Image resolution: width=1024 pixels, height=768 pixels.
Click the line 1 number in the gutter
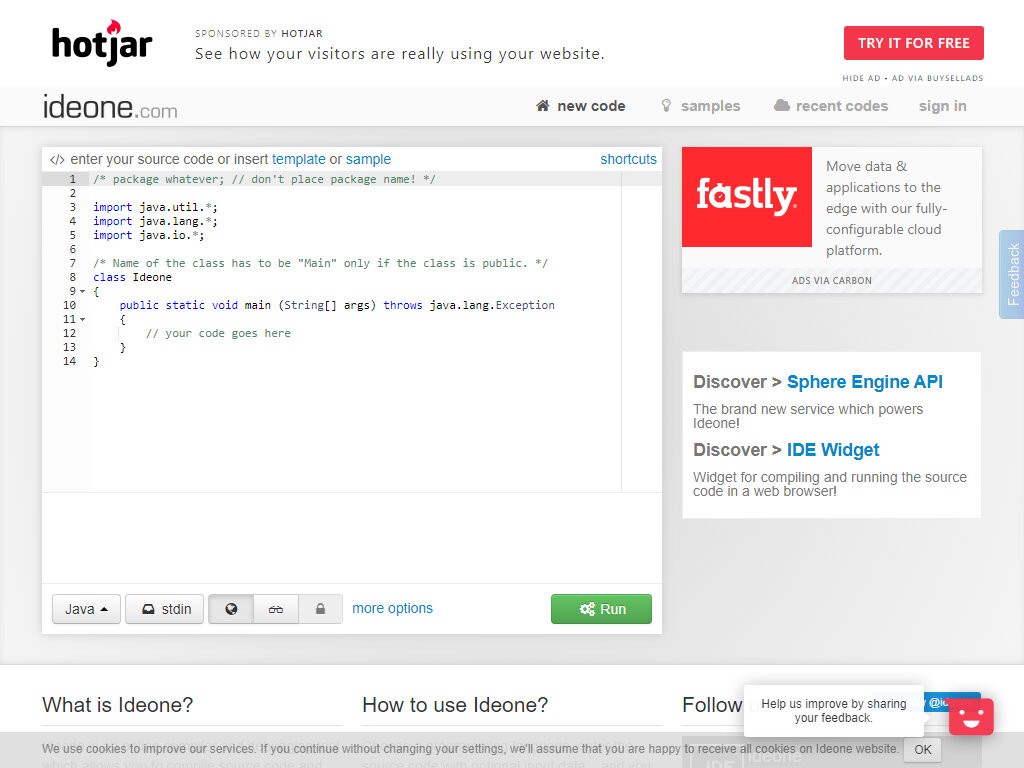click(x=72, y=179)
